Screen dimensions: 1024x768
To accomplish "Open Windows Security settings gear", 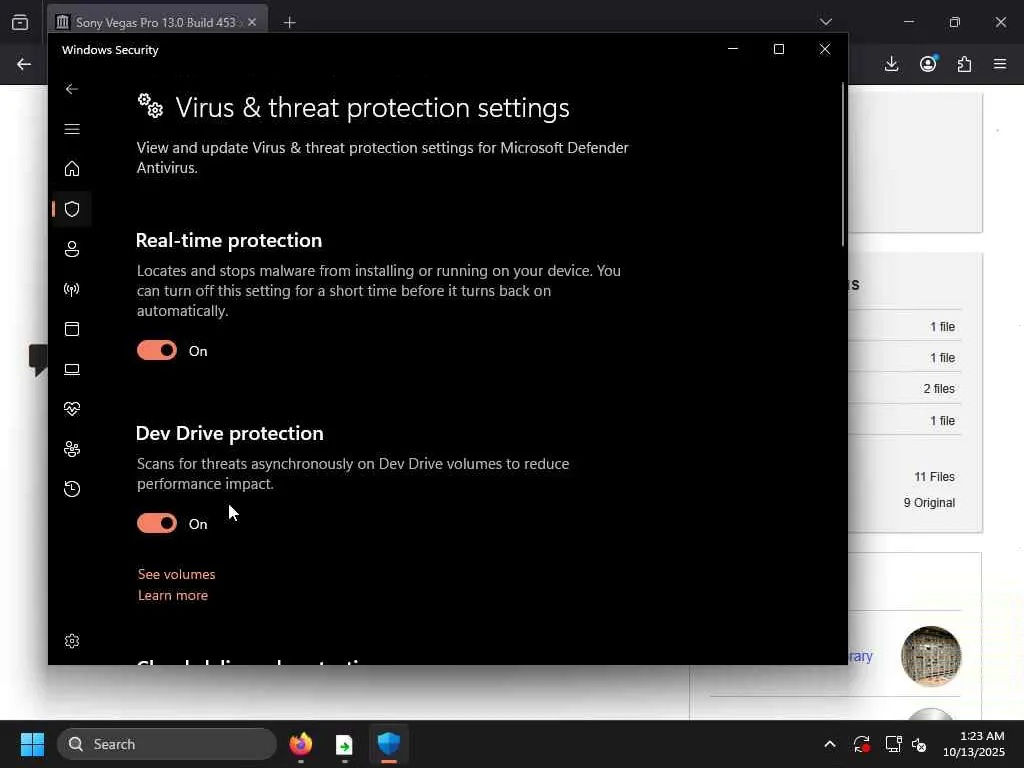I will pyautogui.click(x=72, y=641).
